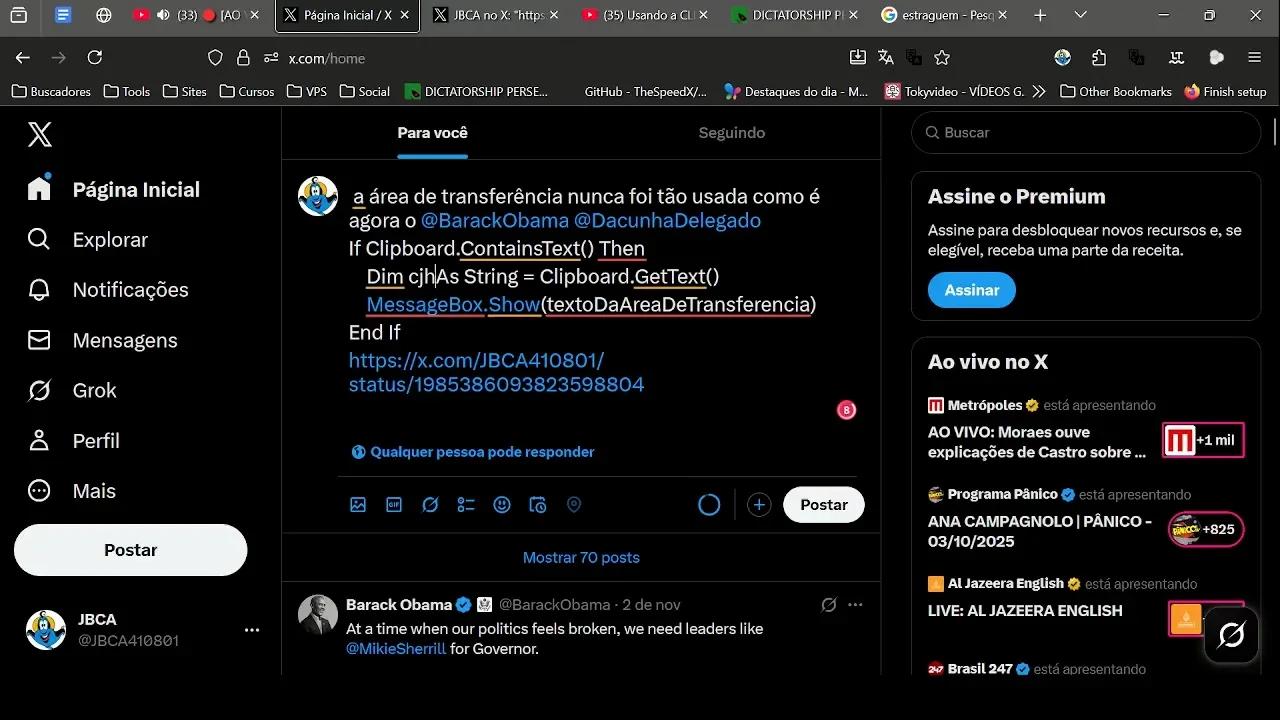Bookmark this page with the star
This screenshot has width=1280, height=720.
pyautogui.click(x=942, y=58)
